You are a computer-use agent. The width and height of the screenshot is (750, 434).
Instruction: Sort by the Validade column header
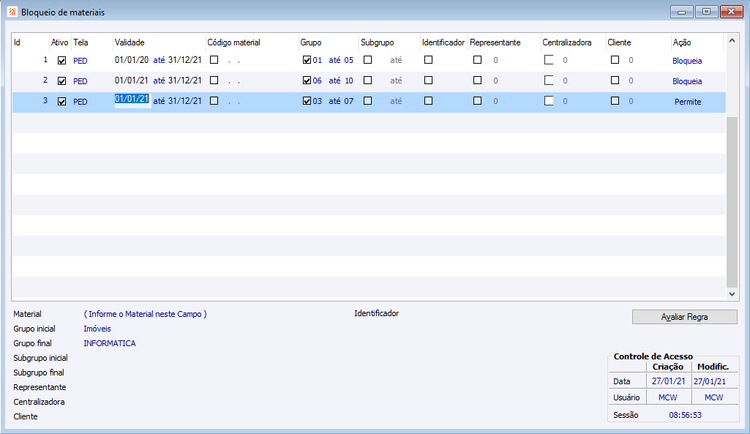pyautogui.click(x=130, y=43)
